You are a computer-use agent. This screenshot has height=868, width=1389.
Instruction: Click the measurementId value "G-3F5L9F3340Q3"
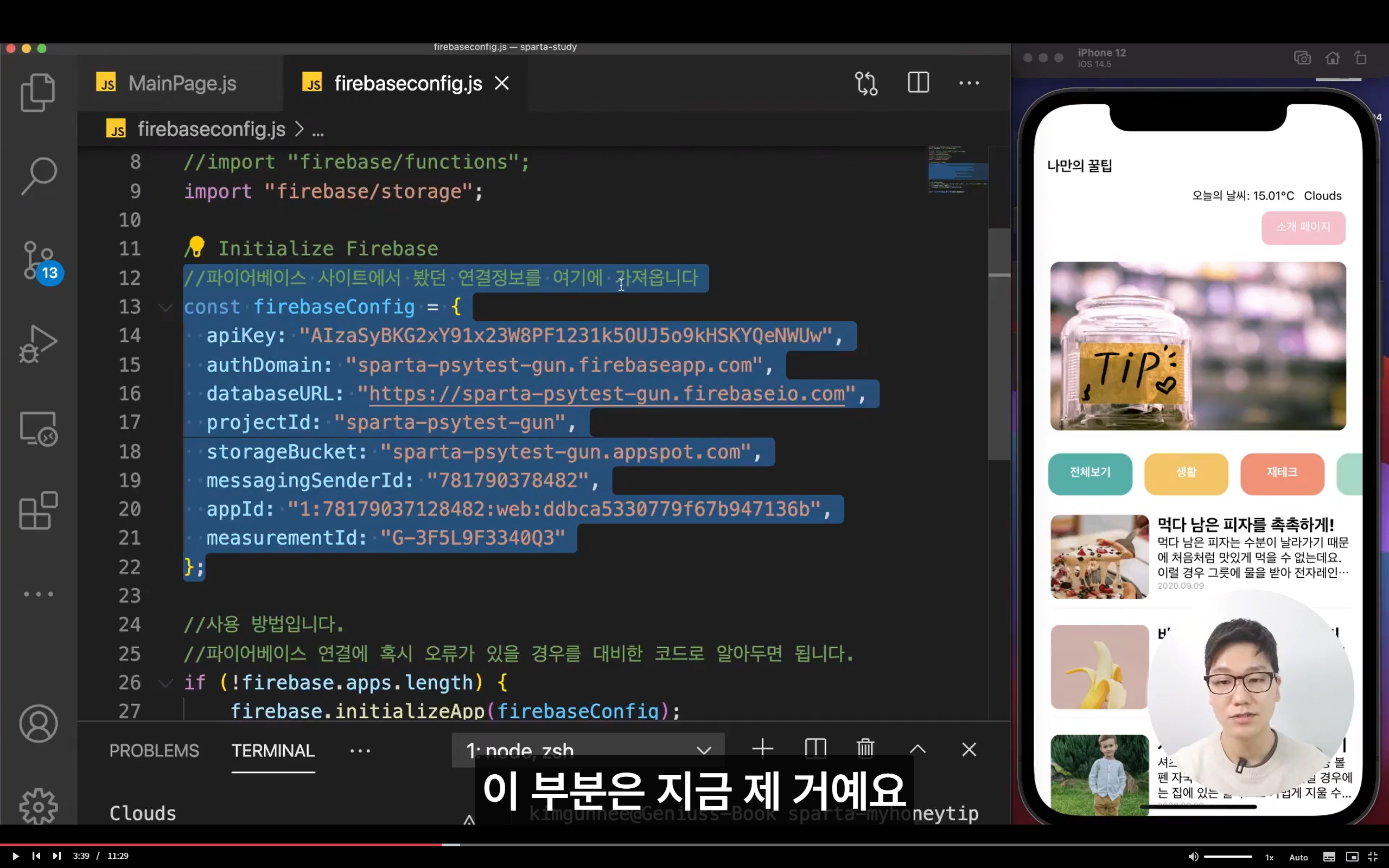click(x=473, y=538)
